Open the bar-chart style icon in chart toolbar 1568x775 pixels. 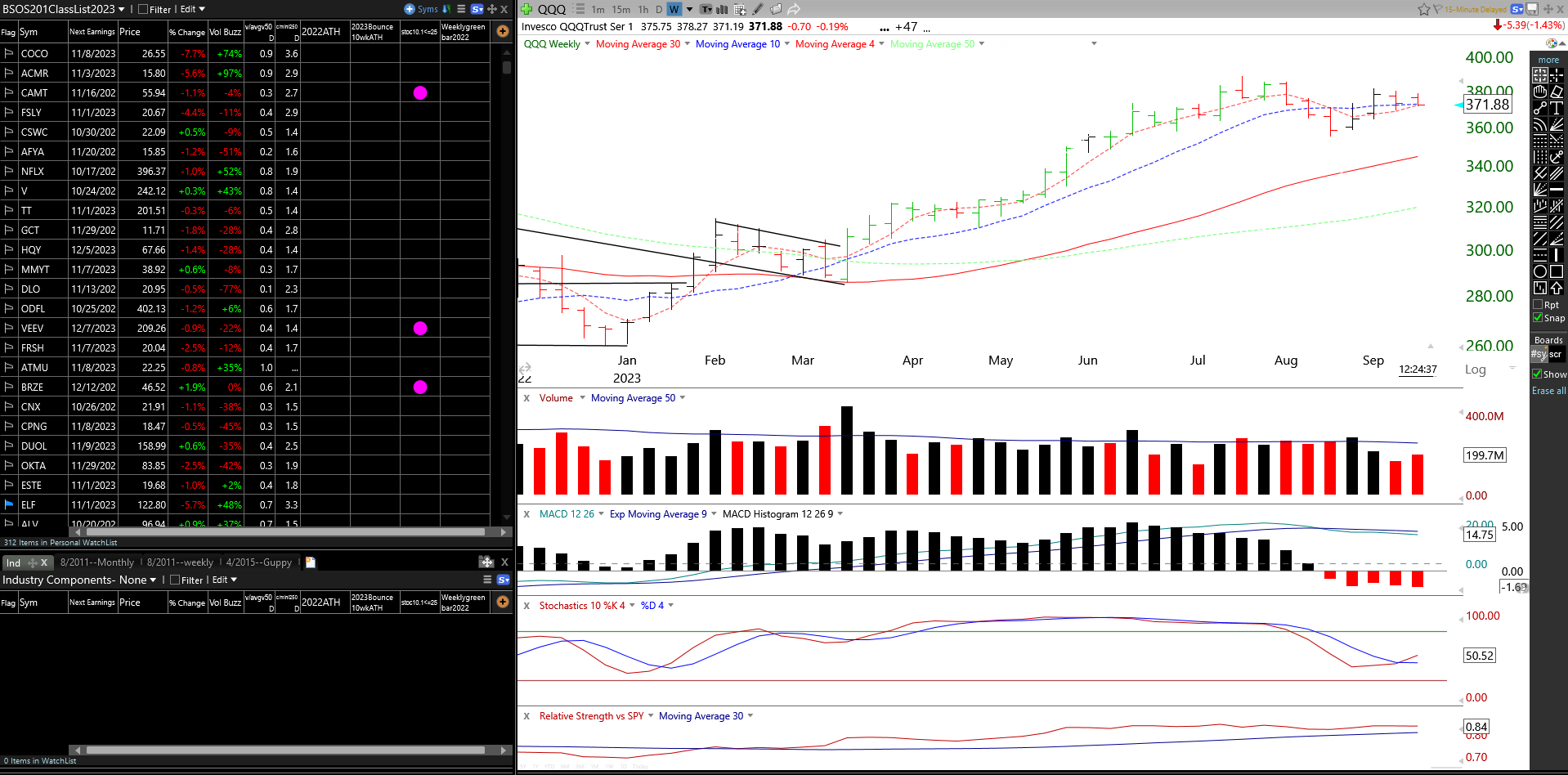(722, 9)
